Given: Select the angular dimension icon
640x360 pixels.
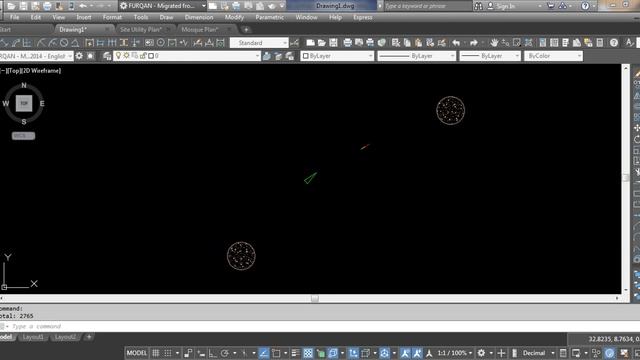Looking at the screenshot, I should (x=76, y=43).
